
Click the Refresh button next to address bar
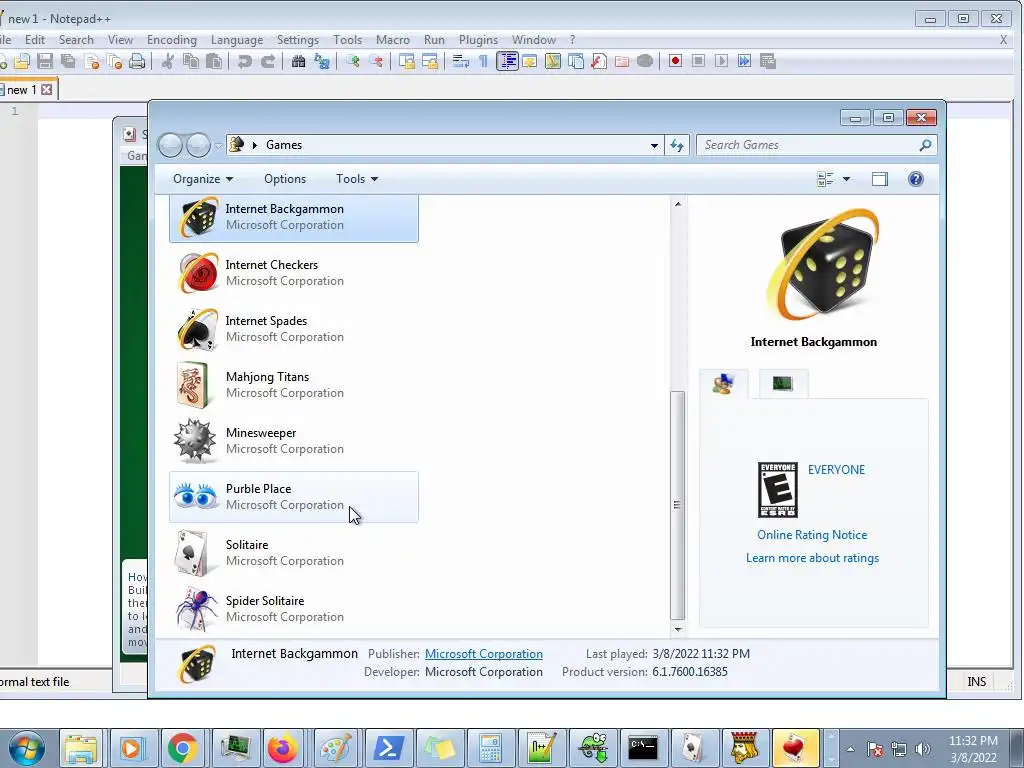[677, 145]
